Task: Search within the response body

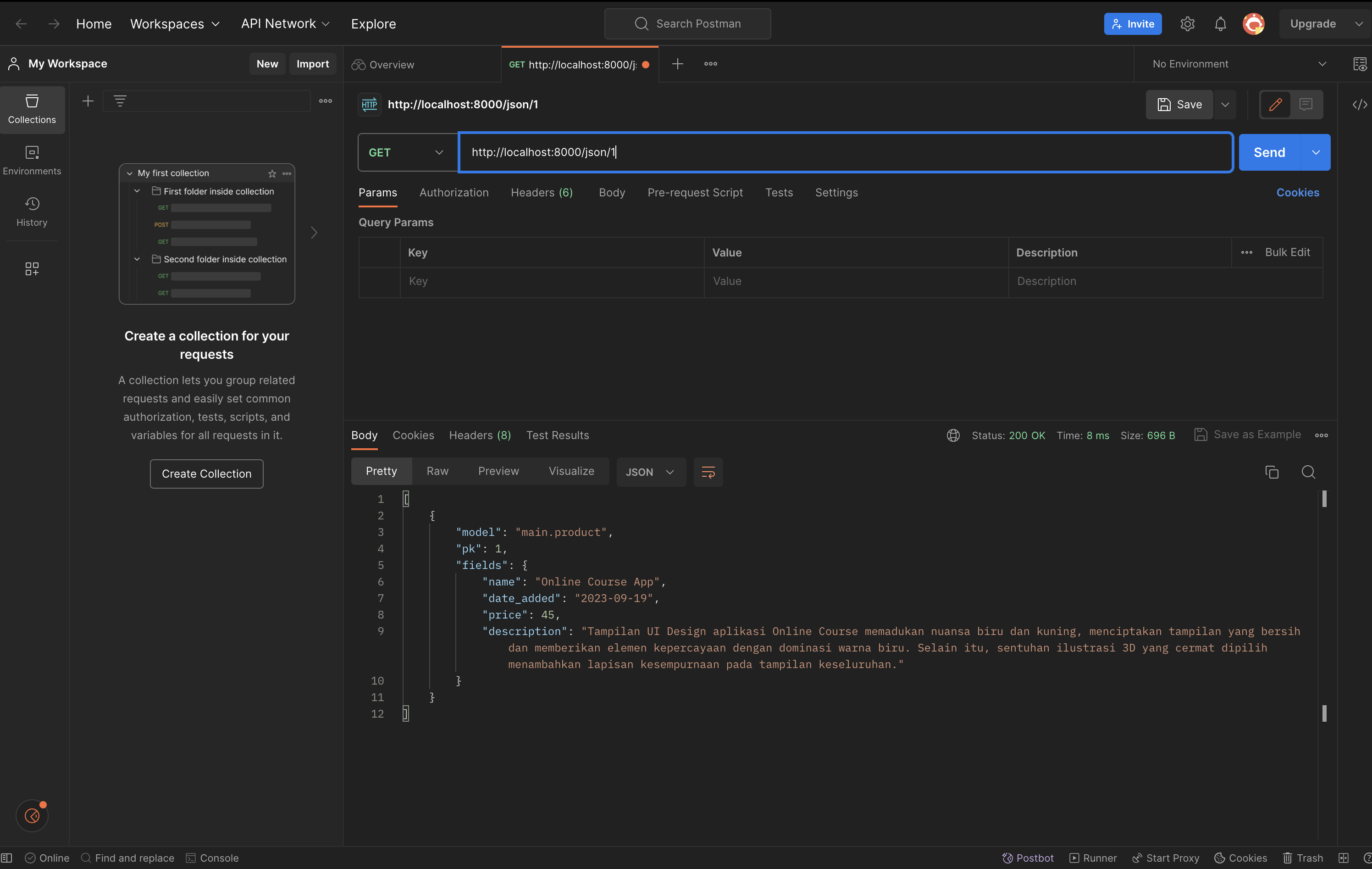Action: point(1309,472)
